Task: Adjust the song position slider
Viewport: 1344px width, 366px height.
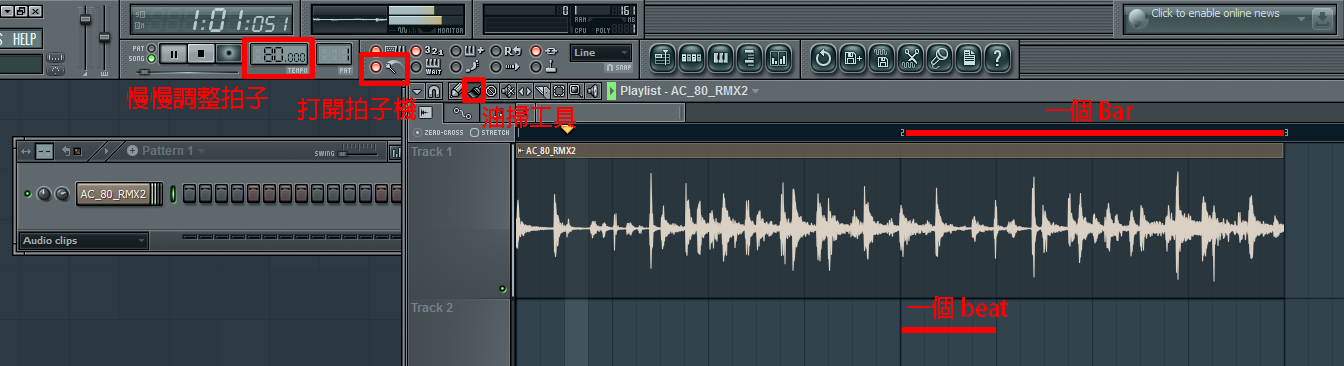Action: click(x=188, y=72)
